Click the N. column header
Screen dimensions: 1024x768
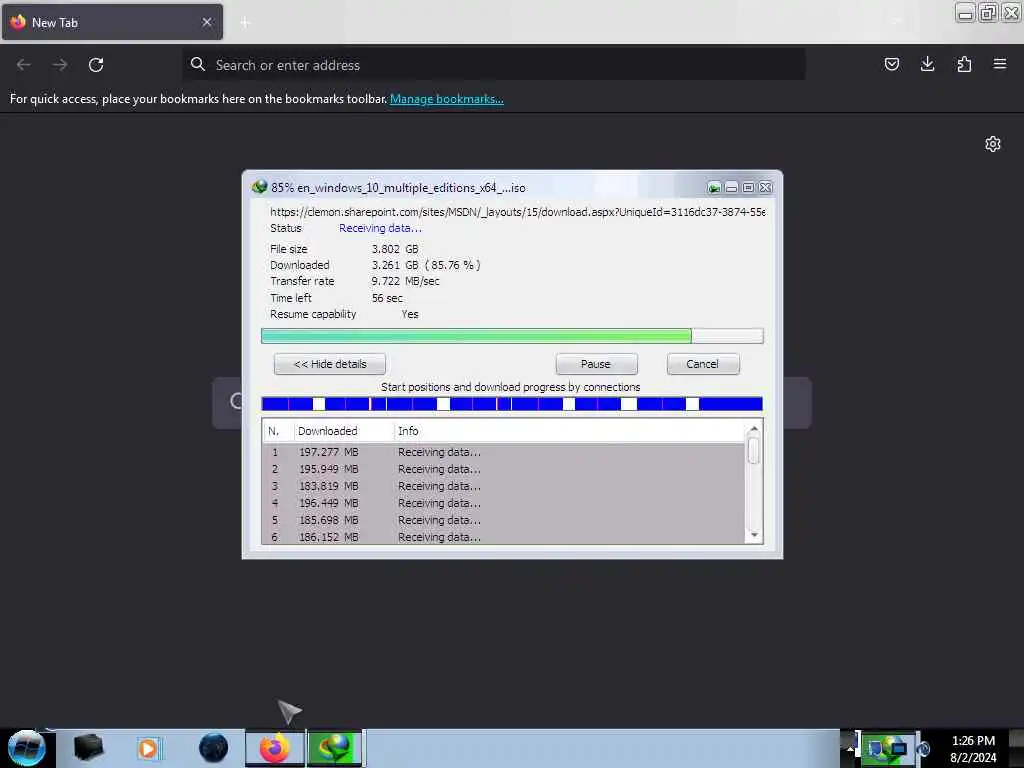277,431
